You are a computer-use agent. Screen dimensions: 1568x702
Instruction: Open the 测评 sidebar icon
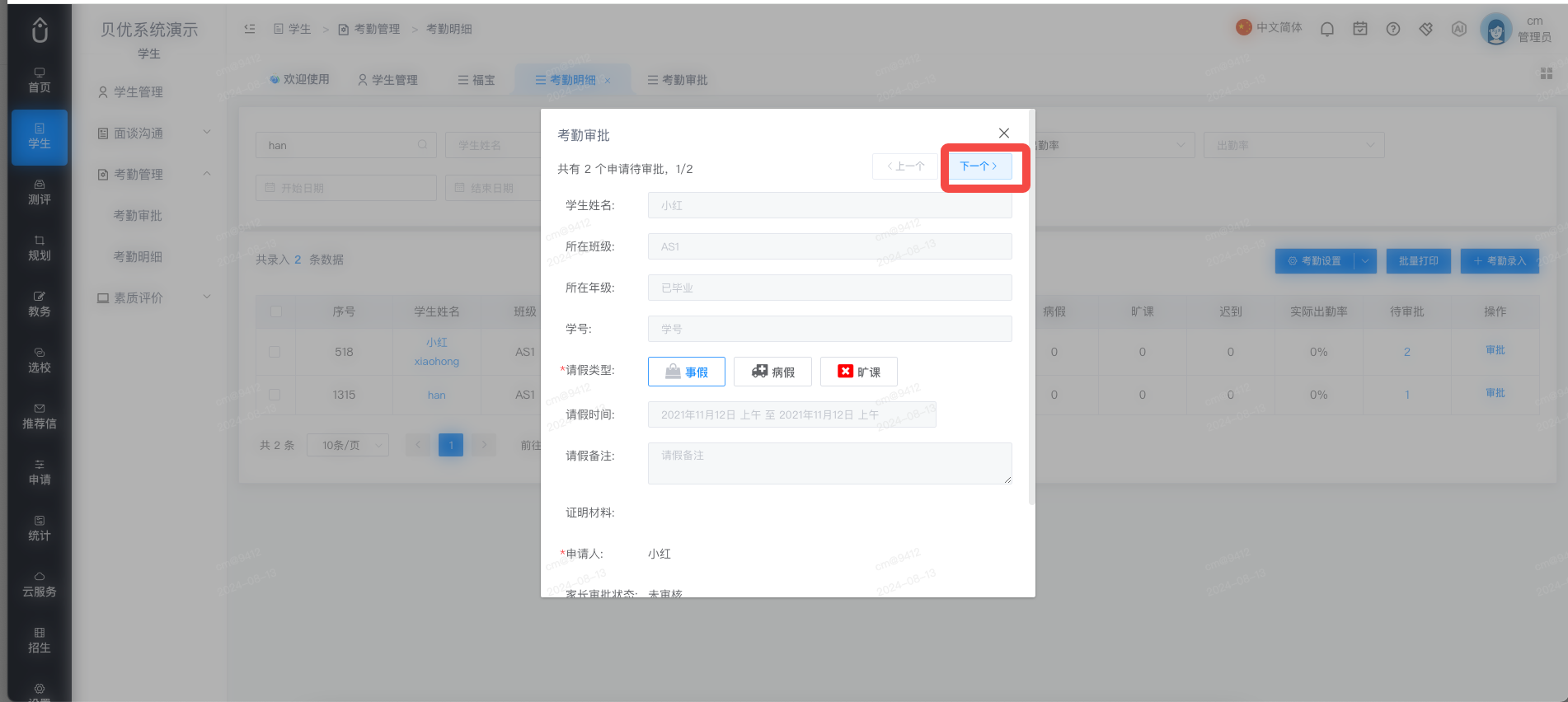point(40,192)
